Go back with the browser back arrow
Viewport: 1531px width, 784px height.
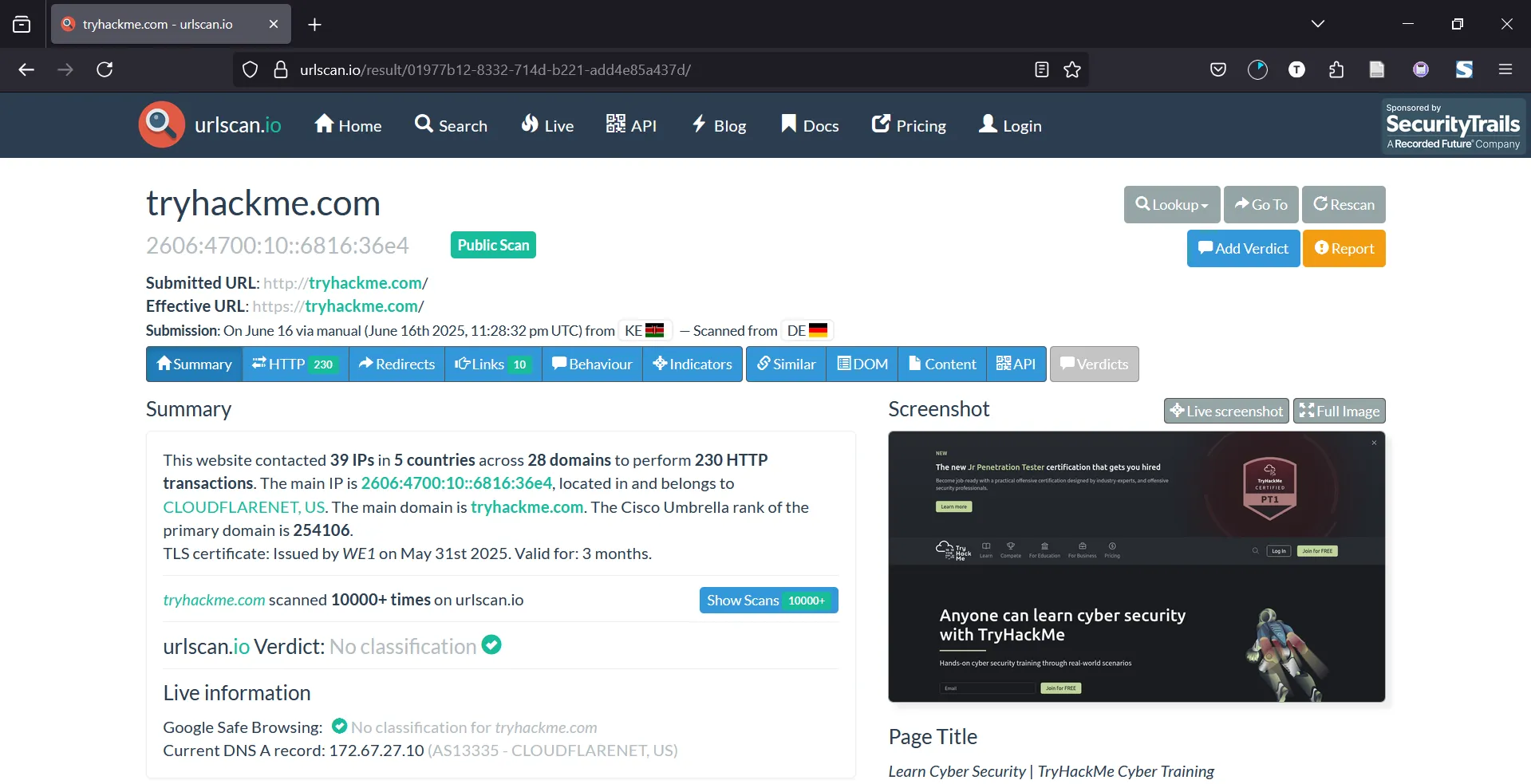(x=26, y=69)
